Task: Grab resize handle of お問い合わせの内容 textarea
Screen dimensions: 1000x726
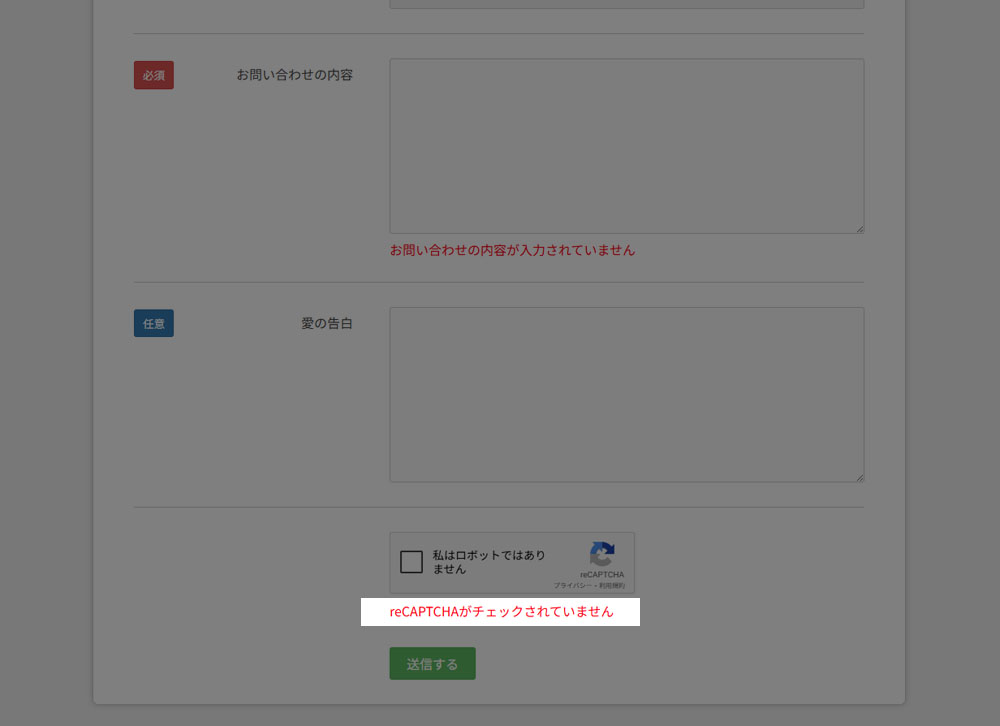Action: (859, 229)
